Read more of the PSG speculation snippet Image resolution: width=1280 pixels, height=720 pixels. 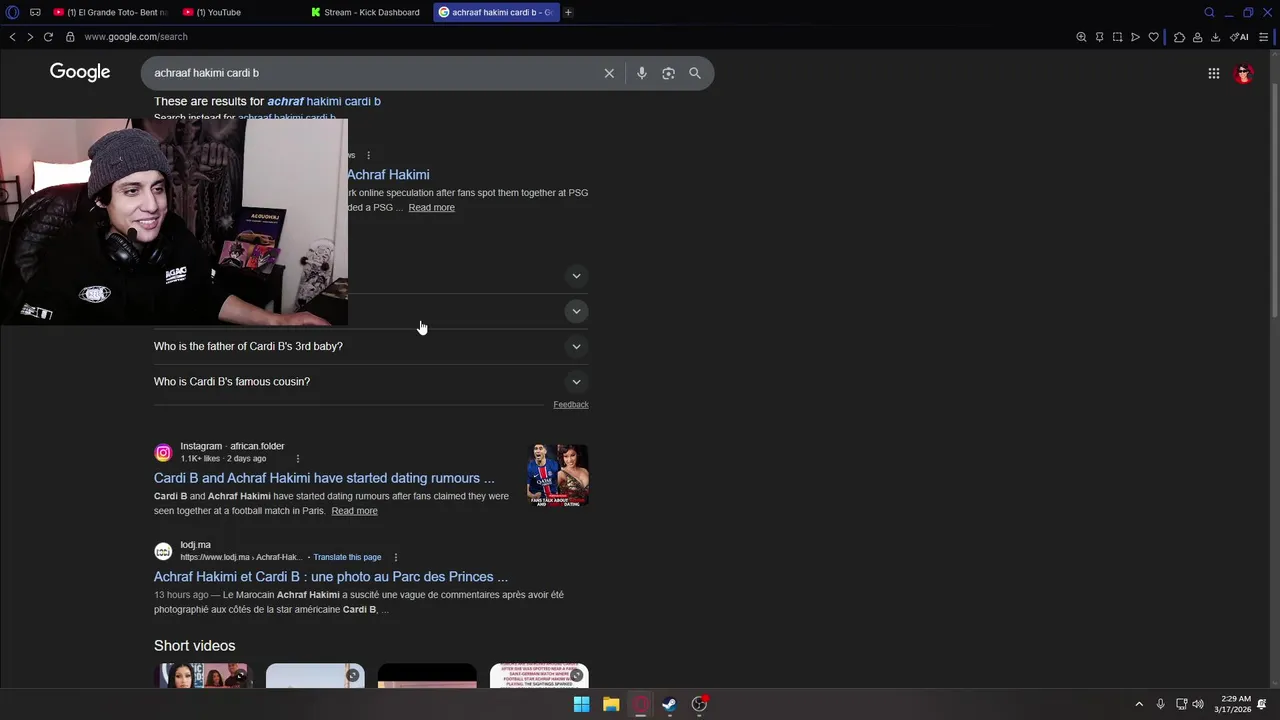pos(431,207)
